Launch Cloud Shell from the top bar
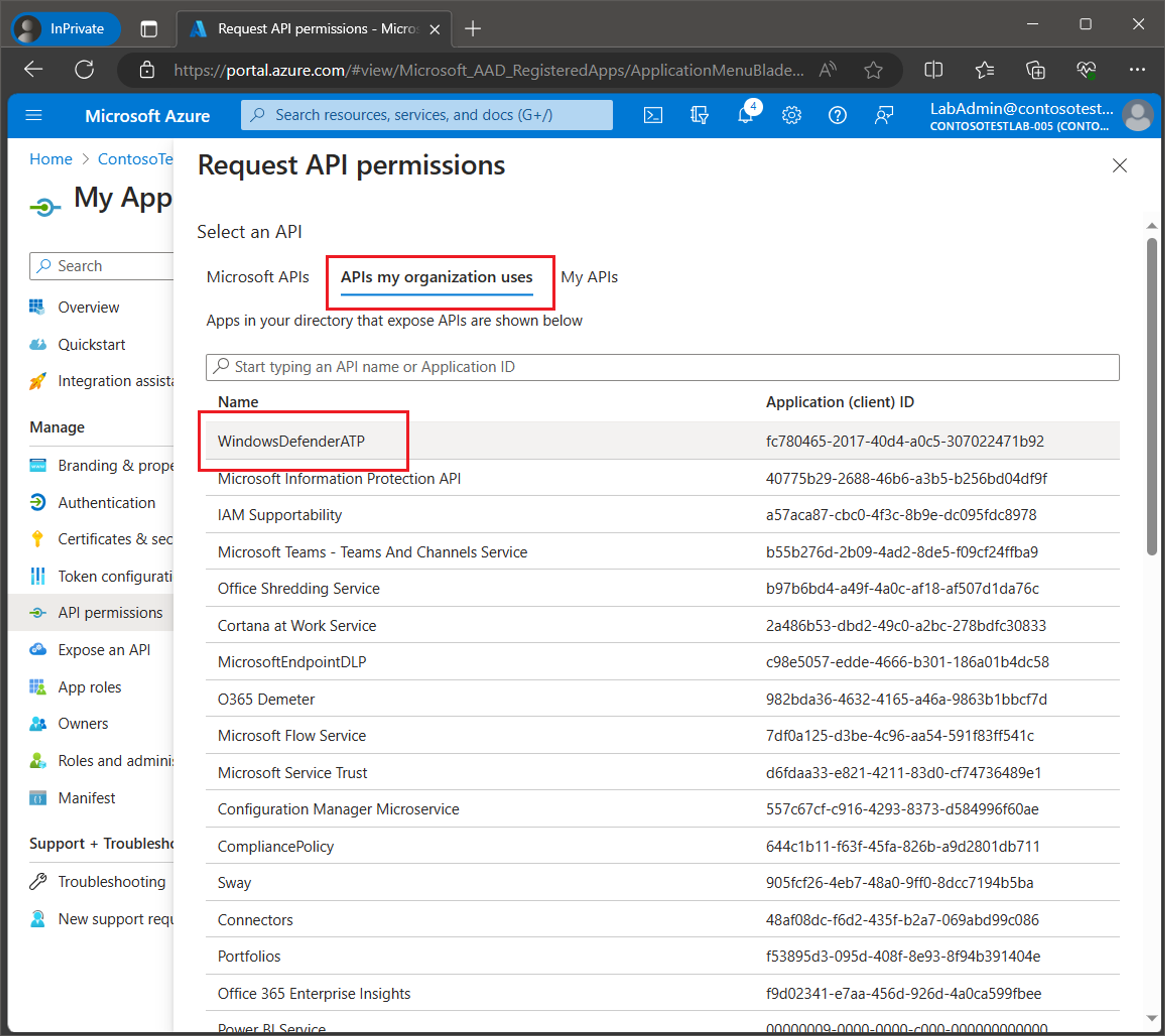 click(x=653, y=116)
